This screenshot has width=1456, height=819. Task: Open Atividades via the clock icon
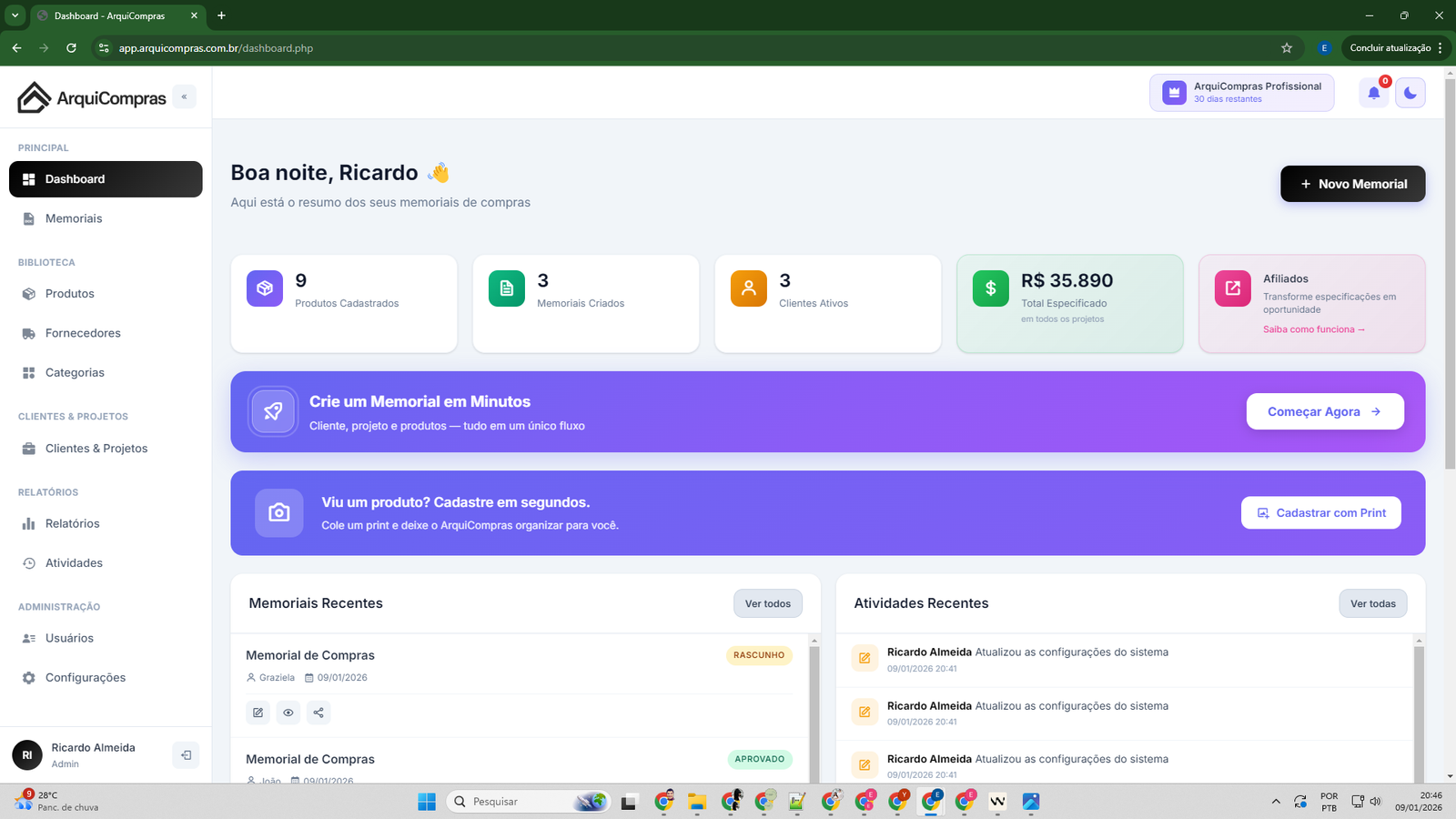29,562
